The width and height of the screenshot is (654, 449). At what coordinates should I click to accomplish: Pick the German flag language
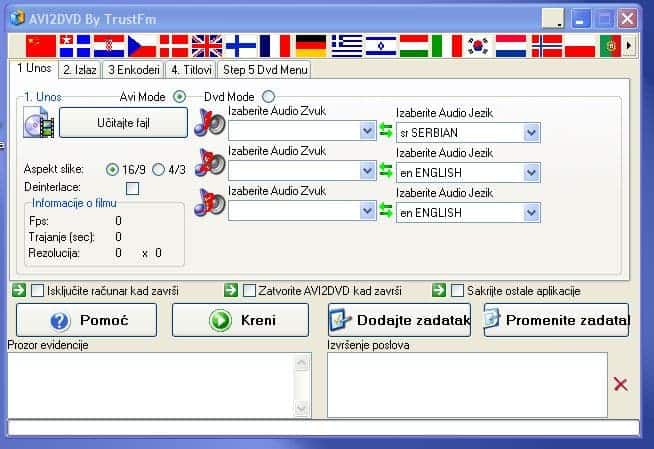tap(311, 46)
